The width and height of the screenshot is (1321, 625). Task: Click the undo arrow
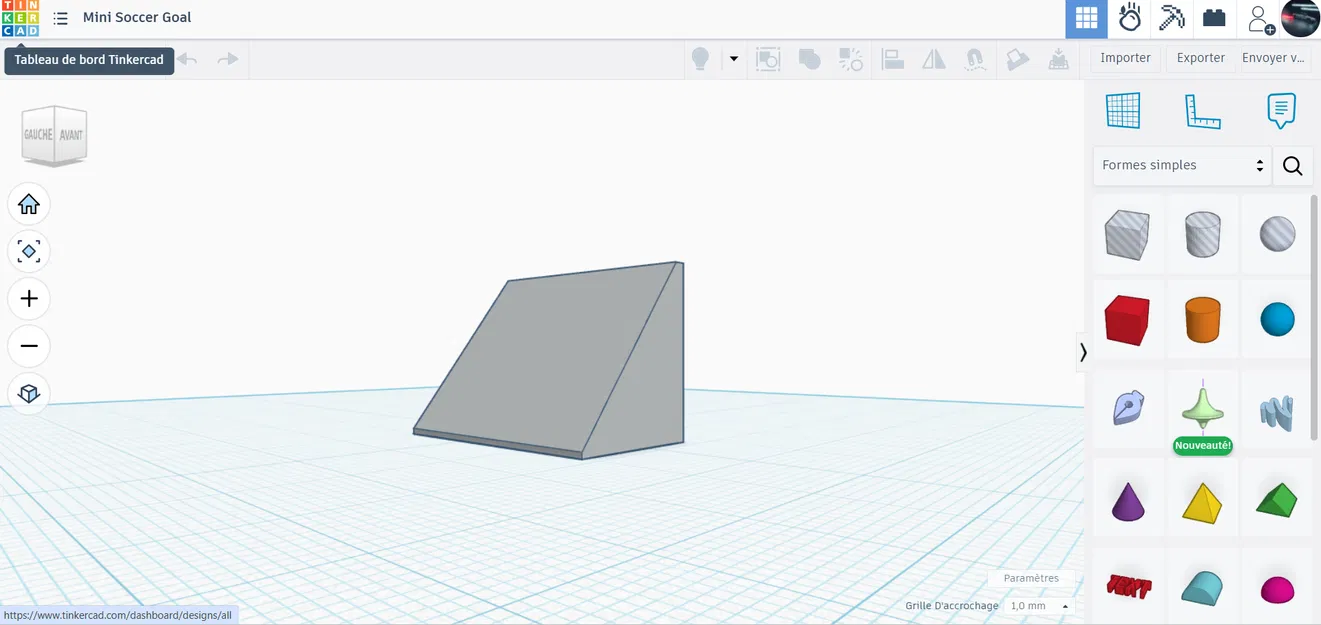pyautogui.click(x=187, y=59)
